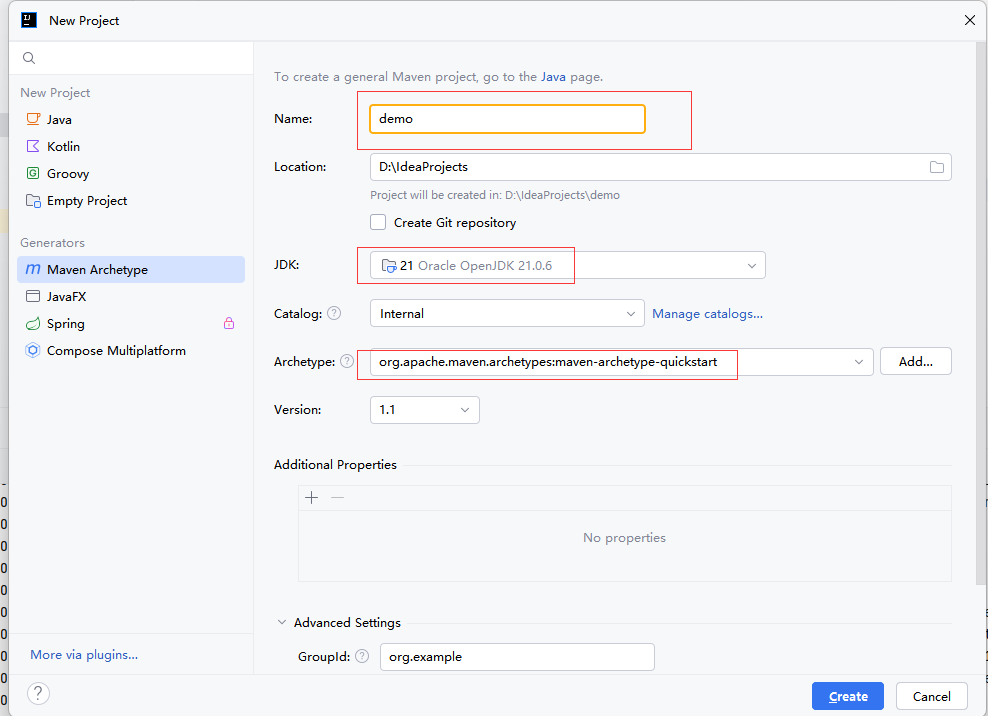This screenshot has height=716, width=988.
Task: Click the Name input field containing demo
Action: (x=507, y=119)
